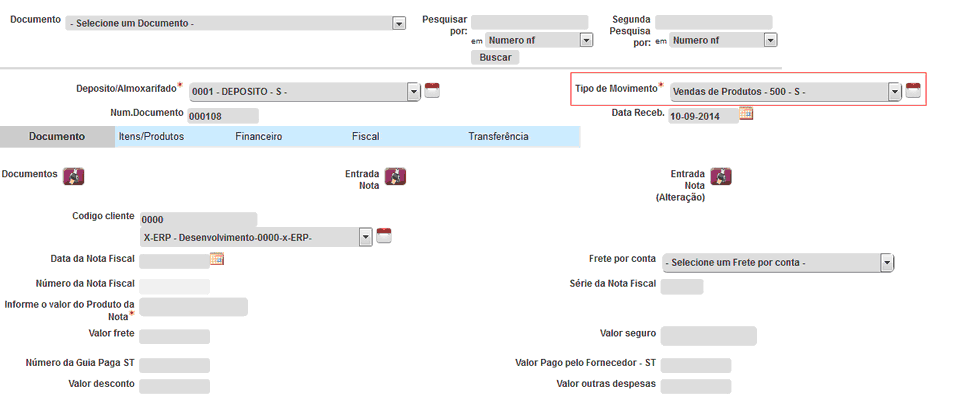Viewport: 974px width, 401px height.
Task: Open the Entrada Nota (Alteração) icon
Action: (721, 176)
